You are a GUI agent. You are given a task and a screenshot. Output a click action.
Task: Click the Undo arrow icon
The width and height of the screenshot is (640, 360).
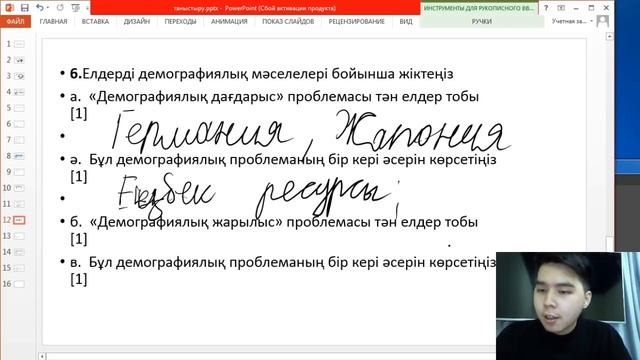[x=39, y=7]
